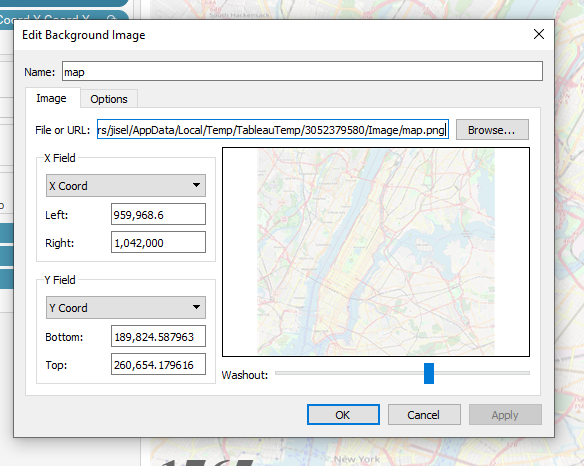This screenshot has height=466, width=584.
Task: Click the Bottom value field
Action: pos(158,336)
